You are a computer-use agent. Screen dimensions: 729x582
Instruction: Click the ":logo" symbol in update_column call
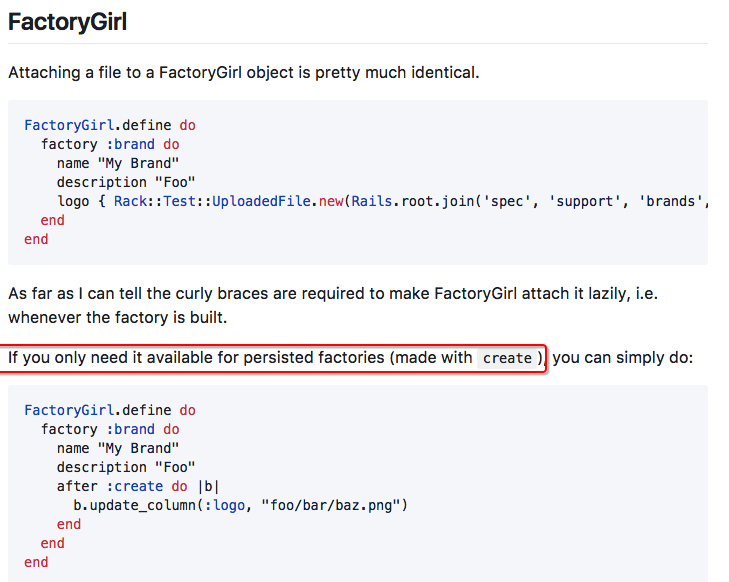pyautogui.click(x=225, y=505)
